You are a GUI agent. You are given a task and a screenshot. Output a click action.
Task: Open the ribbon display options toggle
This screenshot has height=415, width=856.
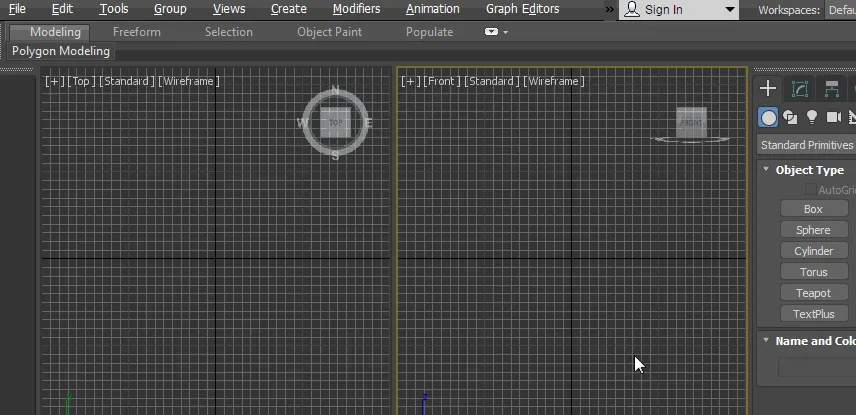[x=496, y=32]
